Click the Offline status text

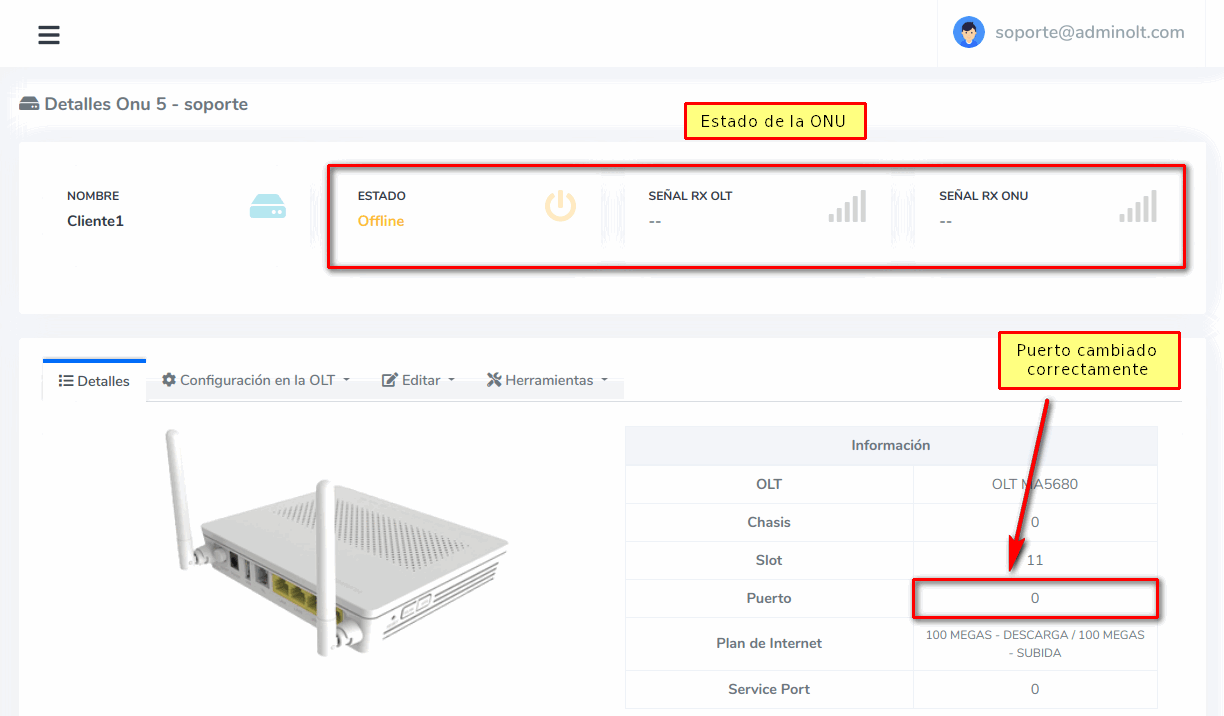(x=381, y=221)
